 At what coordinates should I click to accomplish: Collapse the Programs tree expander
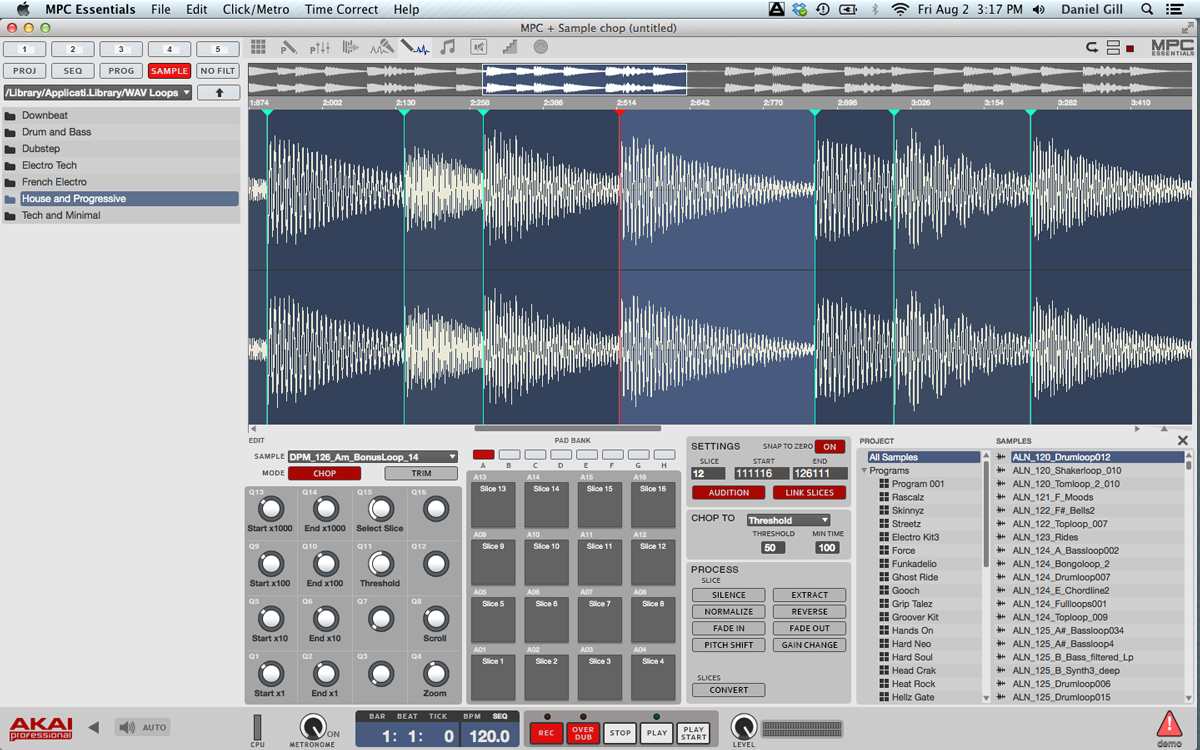[x=864, y=471]
